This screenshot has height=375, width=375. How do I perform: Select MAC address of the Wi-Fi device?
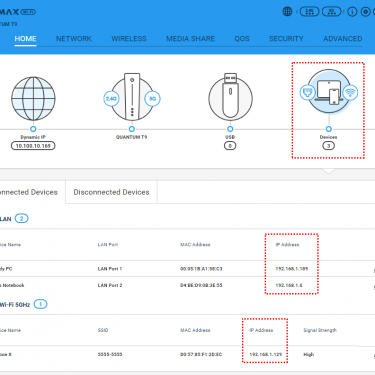click(201, 354)
